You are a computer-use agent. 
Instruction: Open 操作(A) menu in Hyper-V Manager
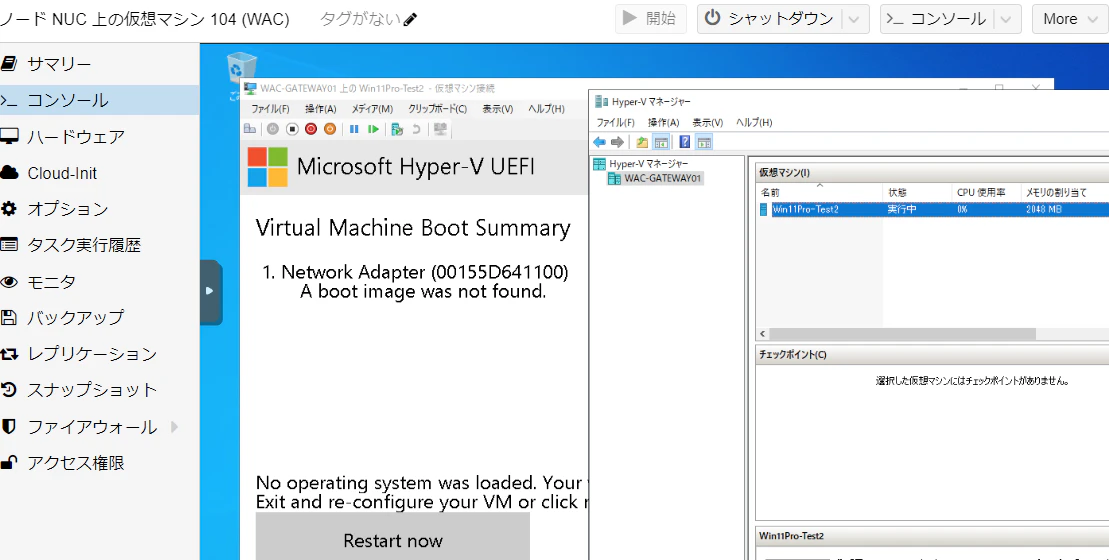[x=663, y=122]
